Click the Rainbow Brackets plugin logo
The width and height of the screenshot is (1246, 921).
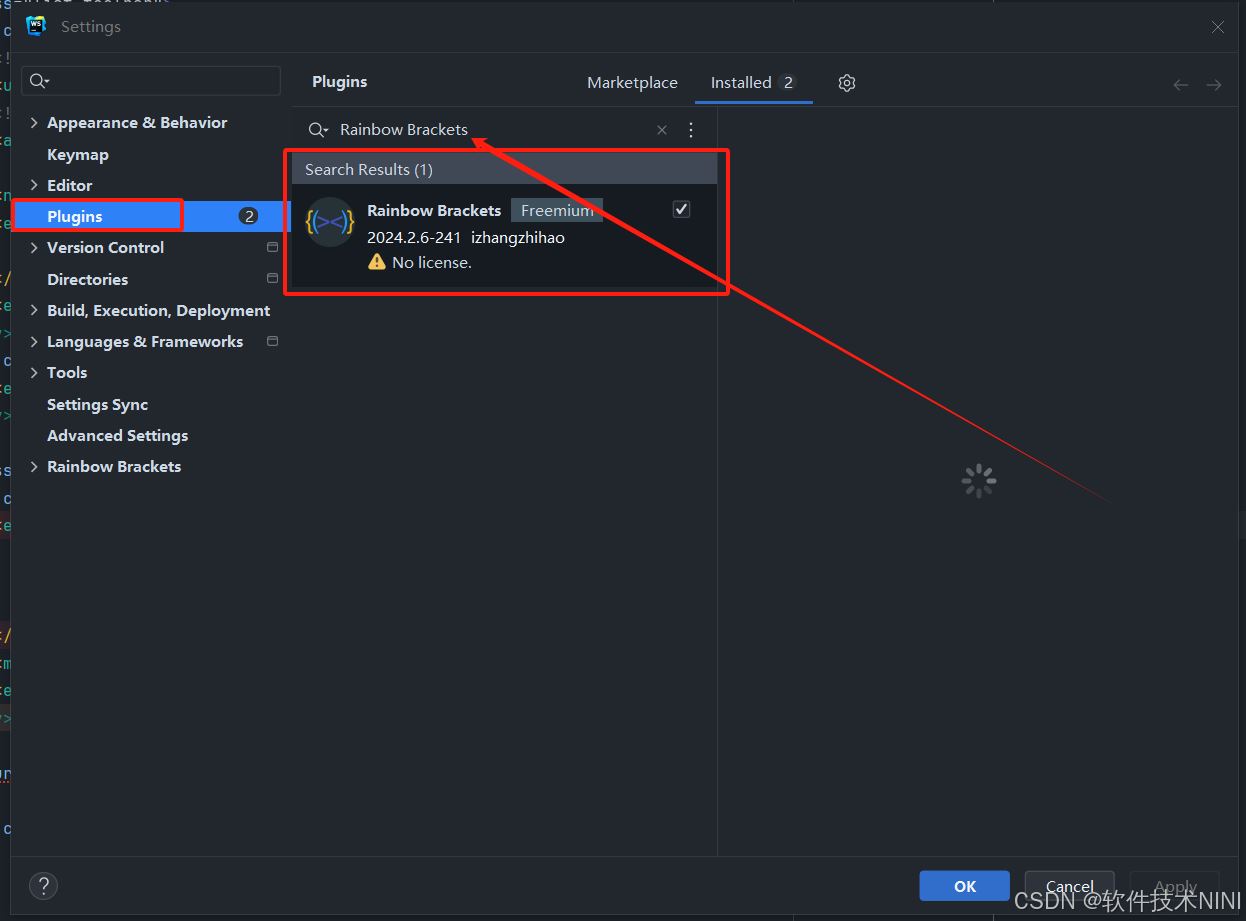(x=330, y=222)
